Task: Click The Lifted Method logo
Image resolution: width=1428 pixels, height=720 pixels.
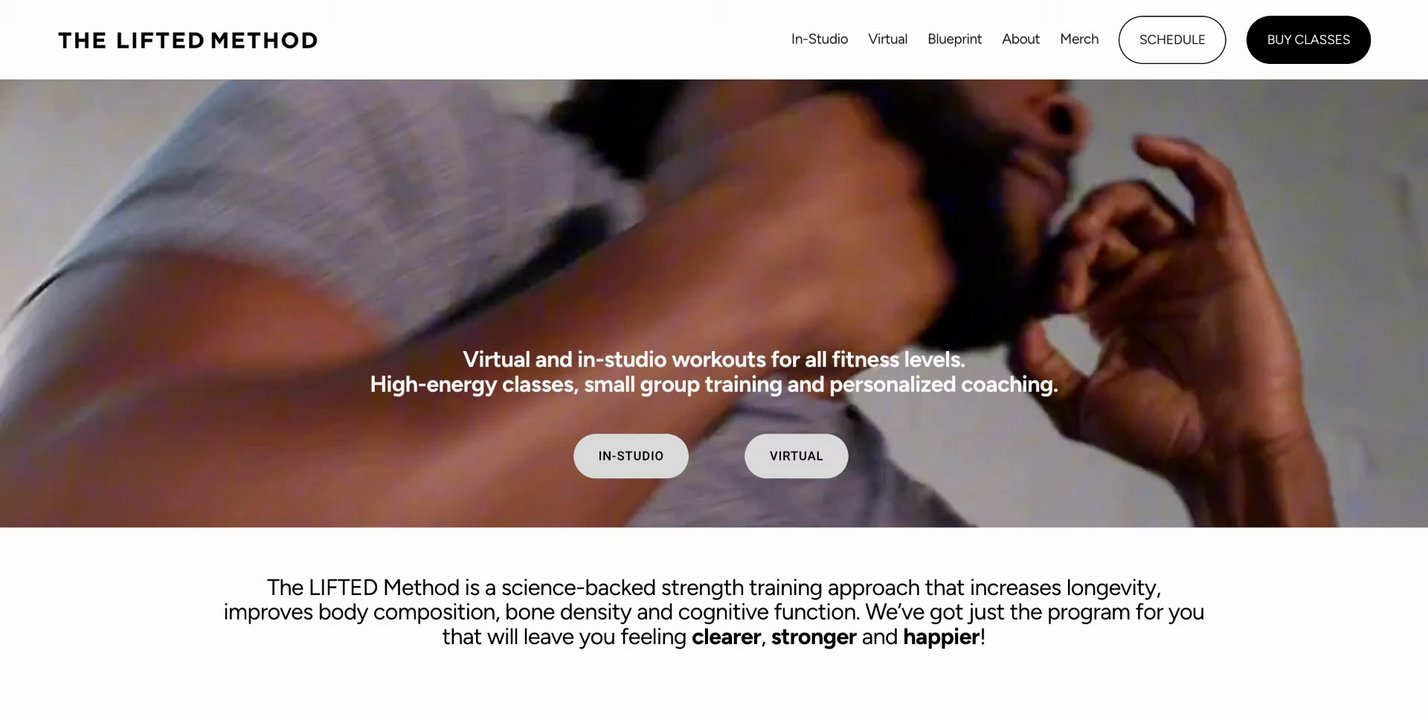Action: click(187, 40)
